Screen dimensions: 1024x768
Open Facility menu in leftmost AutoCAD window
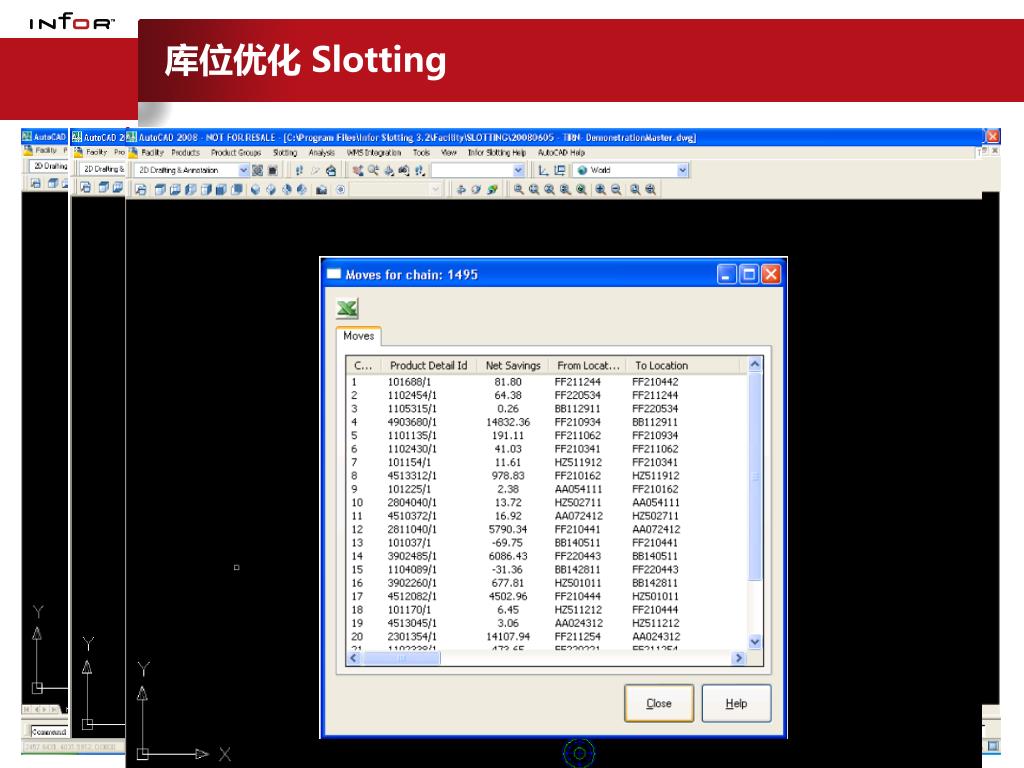pos(46,150)
